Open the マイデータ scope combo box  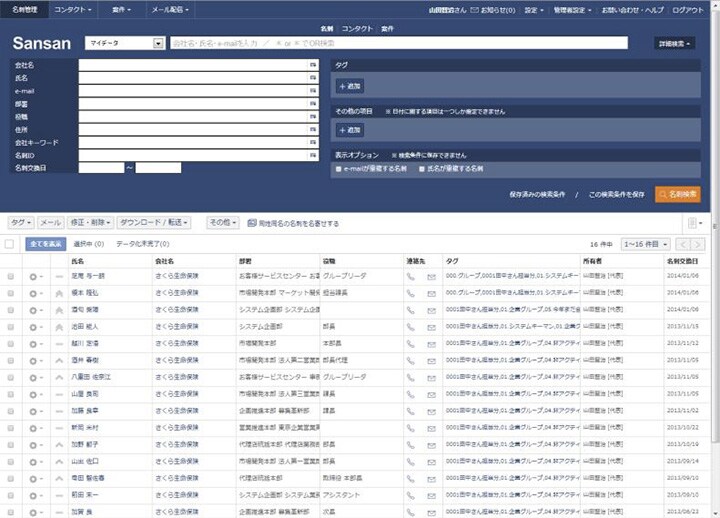[125, 43]
